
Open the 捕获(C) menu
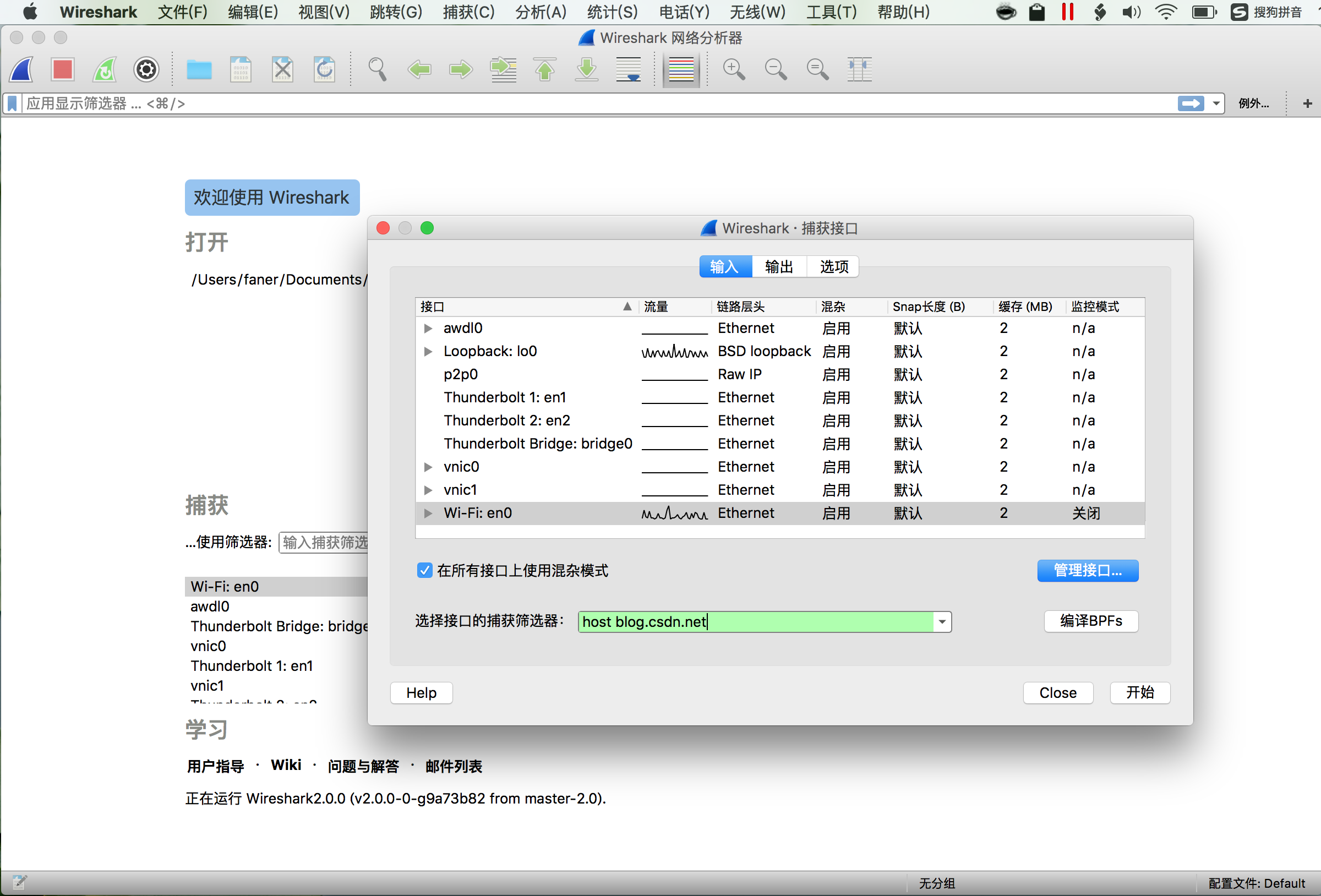coord(468,12)
